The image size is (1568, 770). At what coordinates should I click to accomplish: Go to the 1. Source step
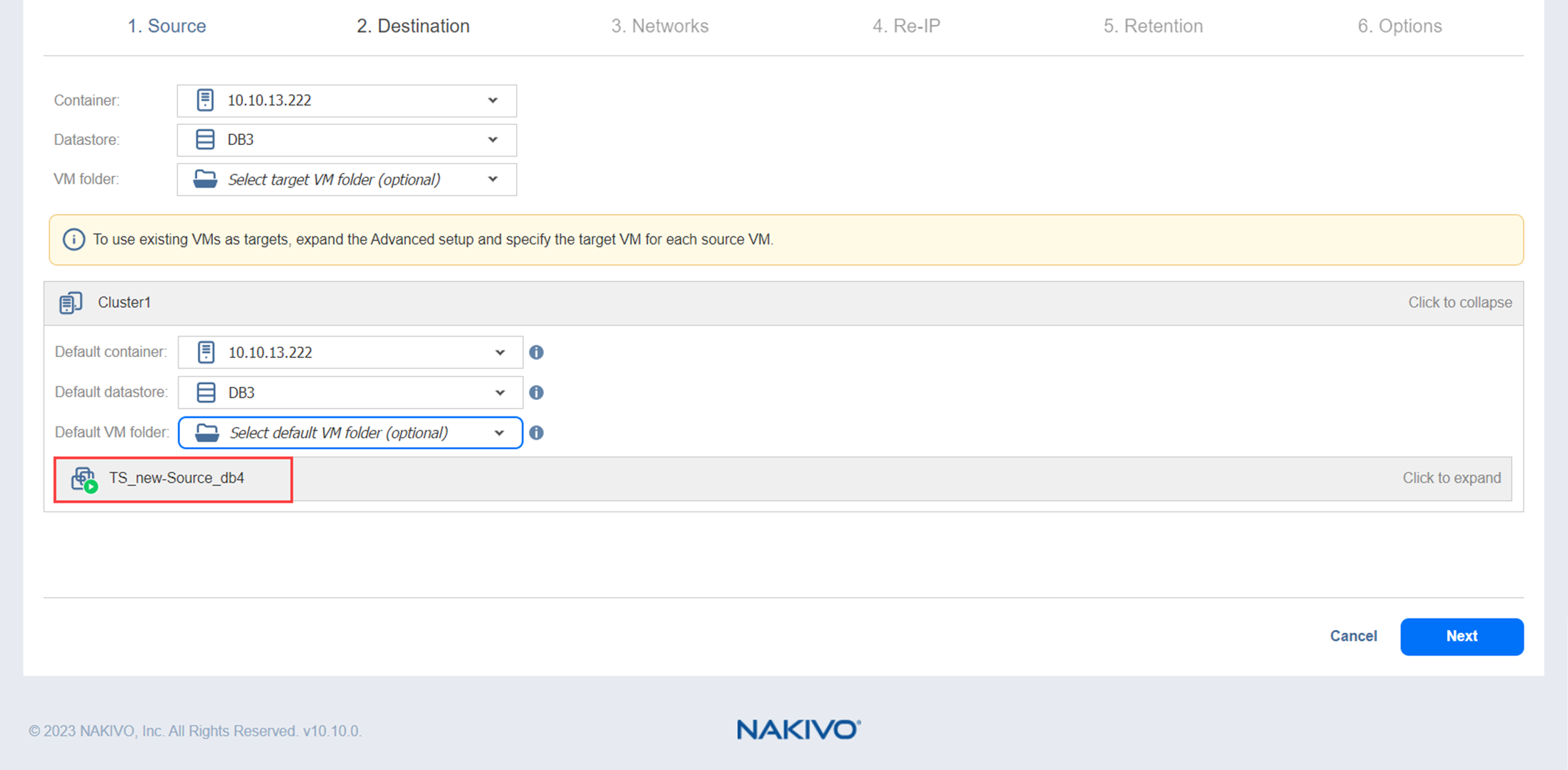(x=167, y=26)
